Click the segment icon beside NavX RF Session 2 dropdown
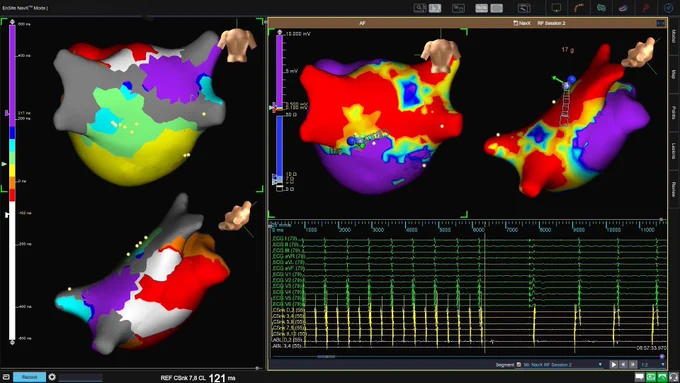680x383 pixels. click(519, 365)
